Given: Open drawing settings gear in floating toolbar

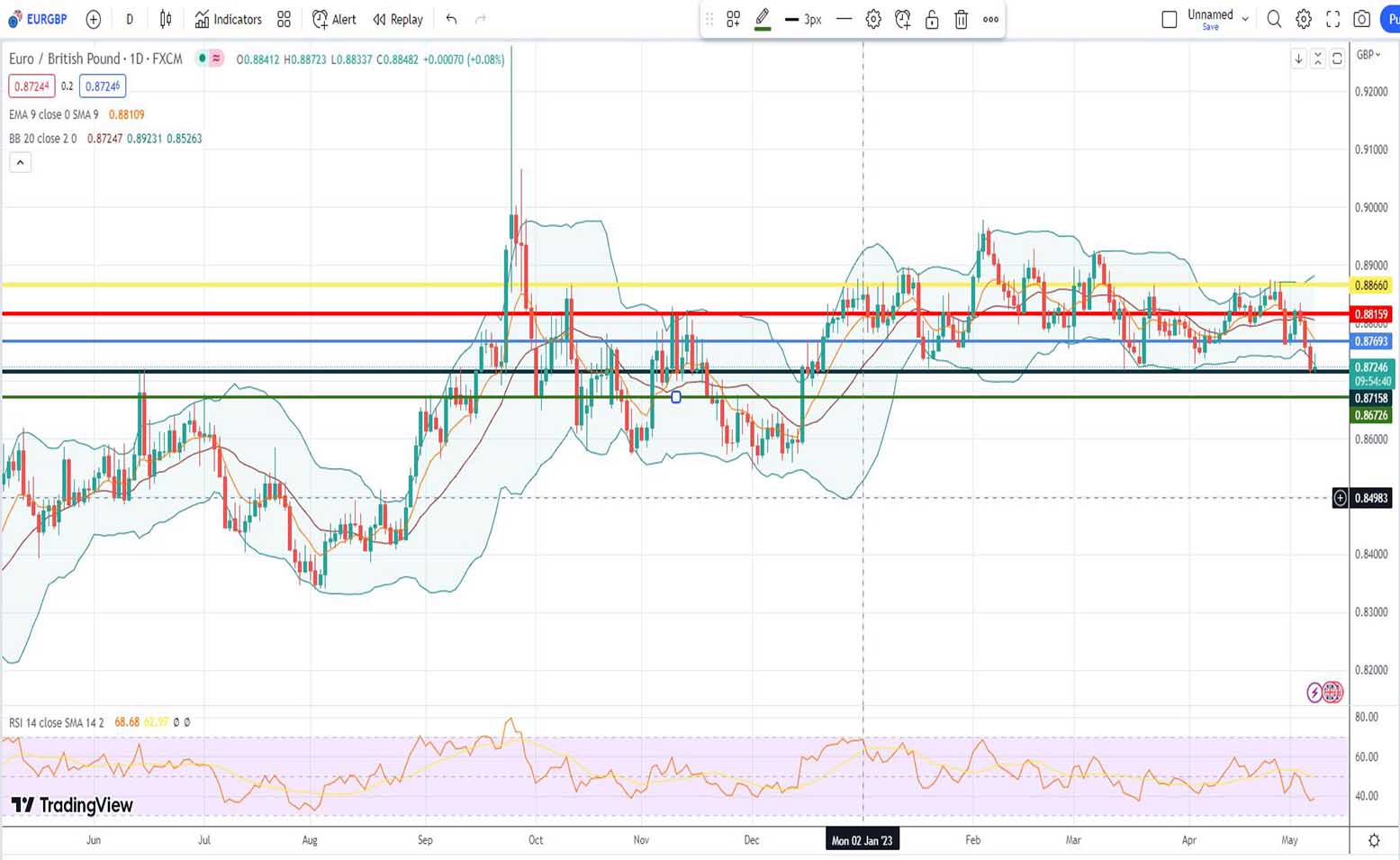Looking at the screenshot, I should (x=873, y=19).
